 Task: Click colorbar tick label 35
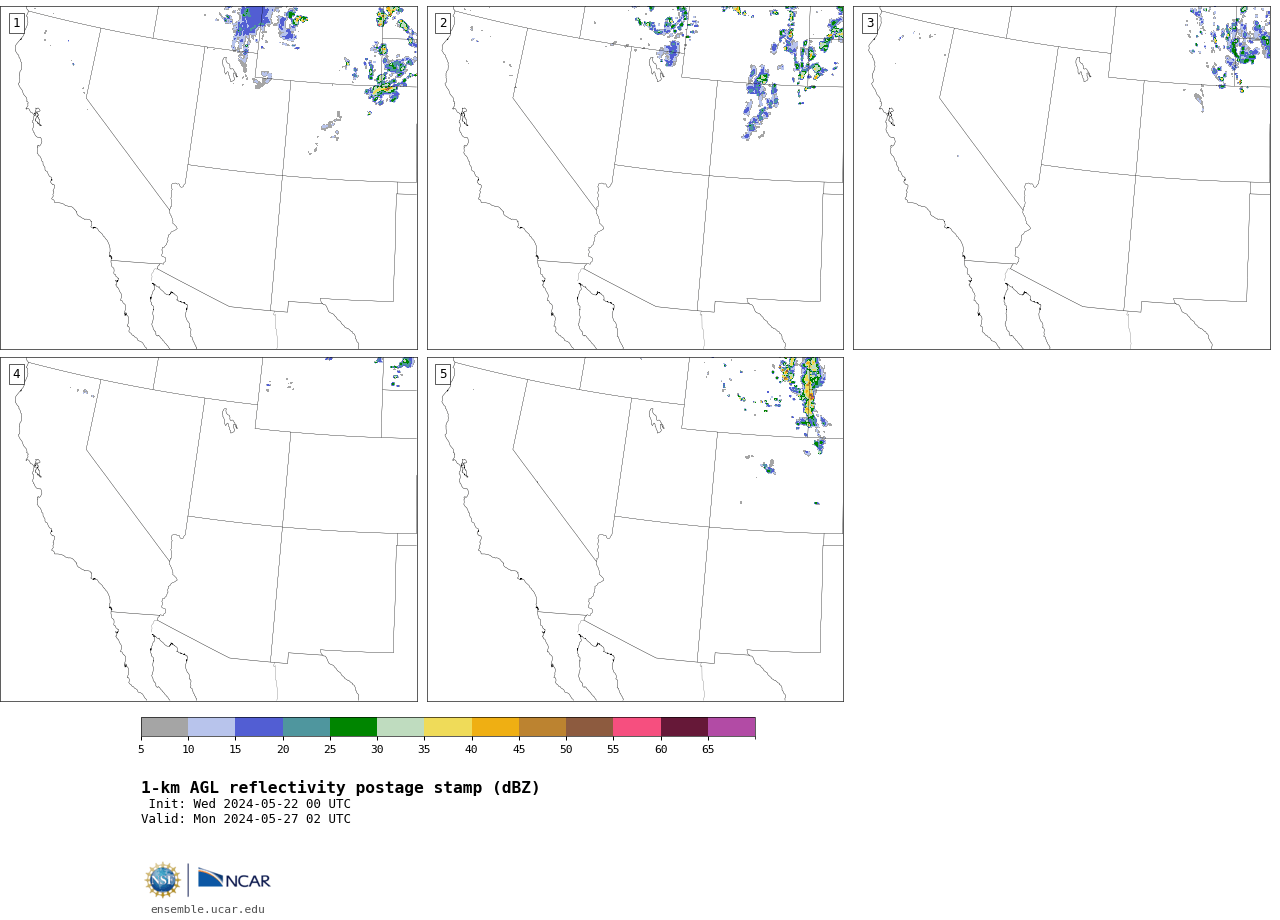click(x=424, y=749)
